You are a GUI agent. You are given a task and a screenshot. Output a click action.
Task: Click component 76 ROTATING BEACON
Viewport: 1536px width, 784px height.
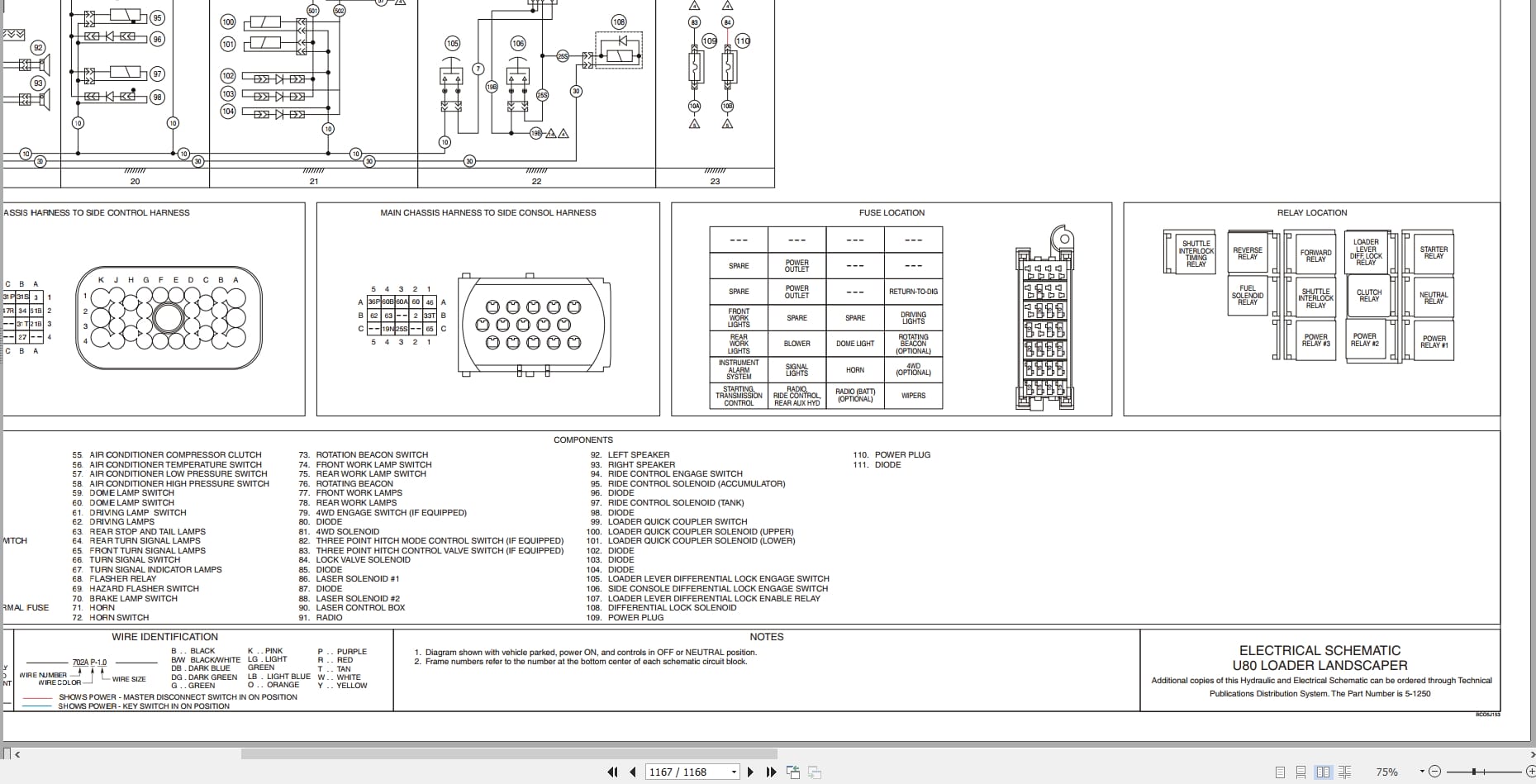click(345, 484)
